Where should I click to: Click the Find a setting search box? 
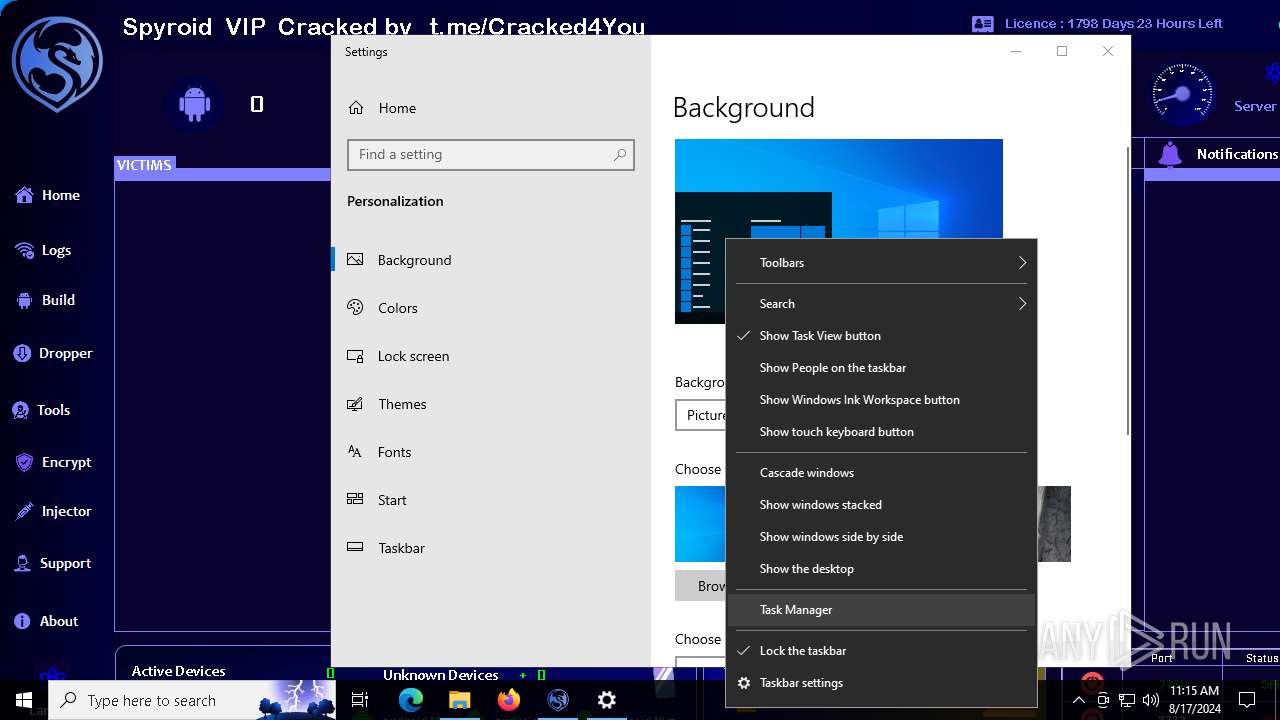point(490,154)
